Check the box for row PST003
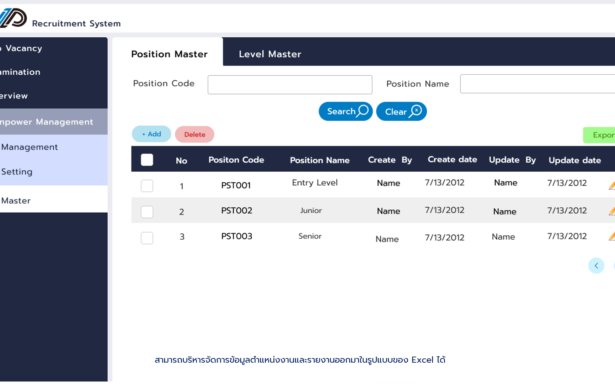Screen dimensions: 615x384 (147, 238)
